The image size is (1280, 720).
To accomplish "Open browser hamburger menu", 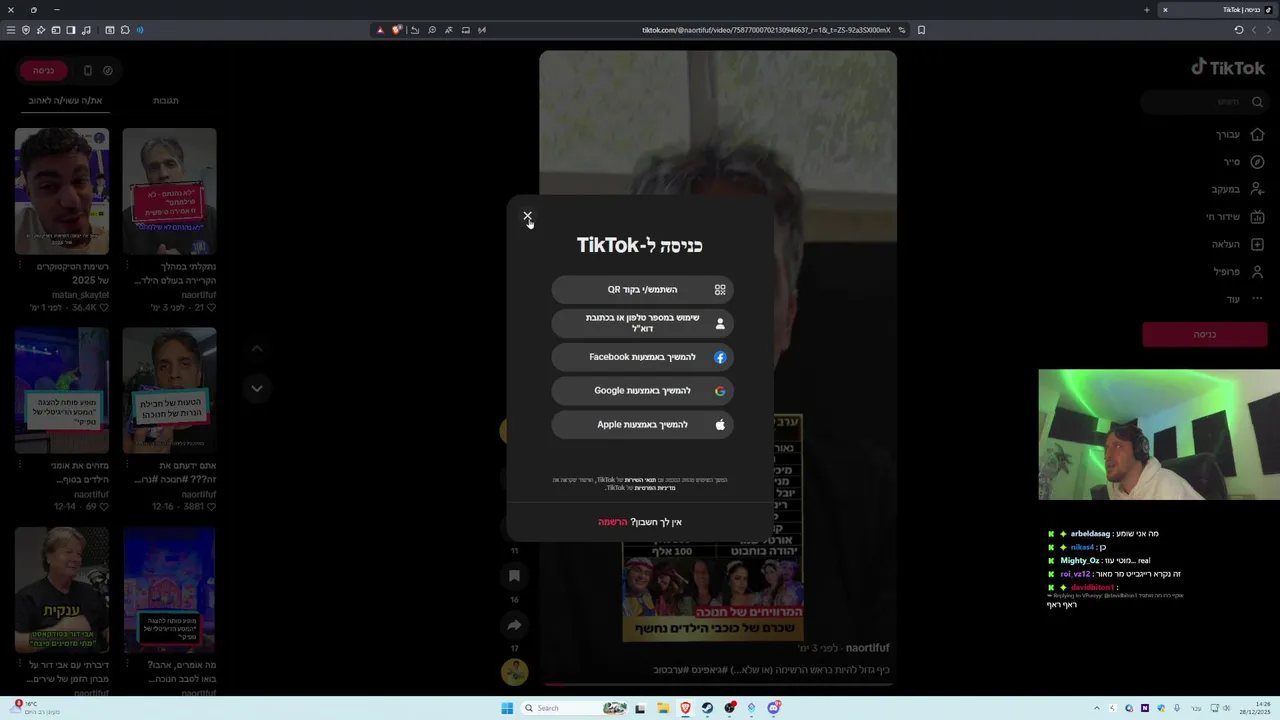I will pos(11,30).
